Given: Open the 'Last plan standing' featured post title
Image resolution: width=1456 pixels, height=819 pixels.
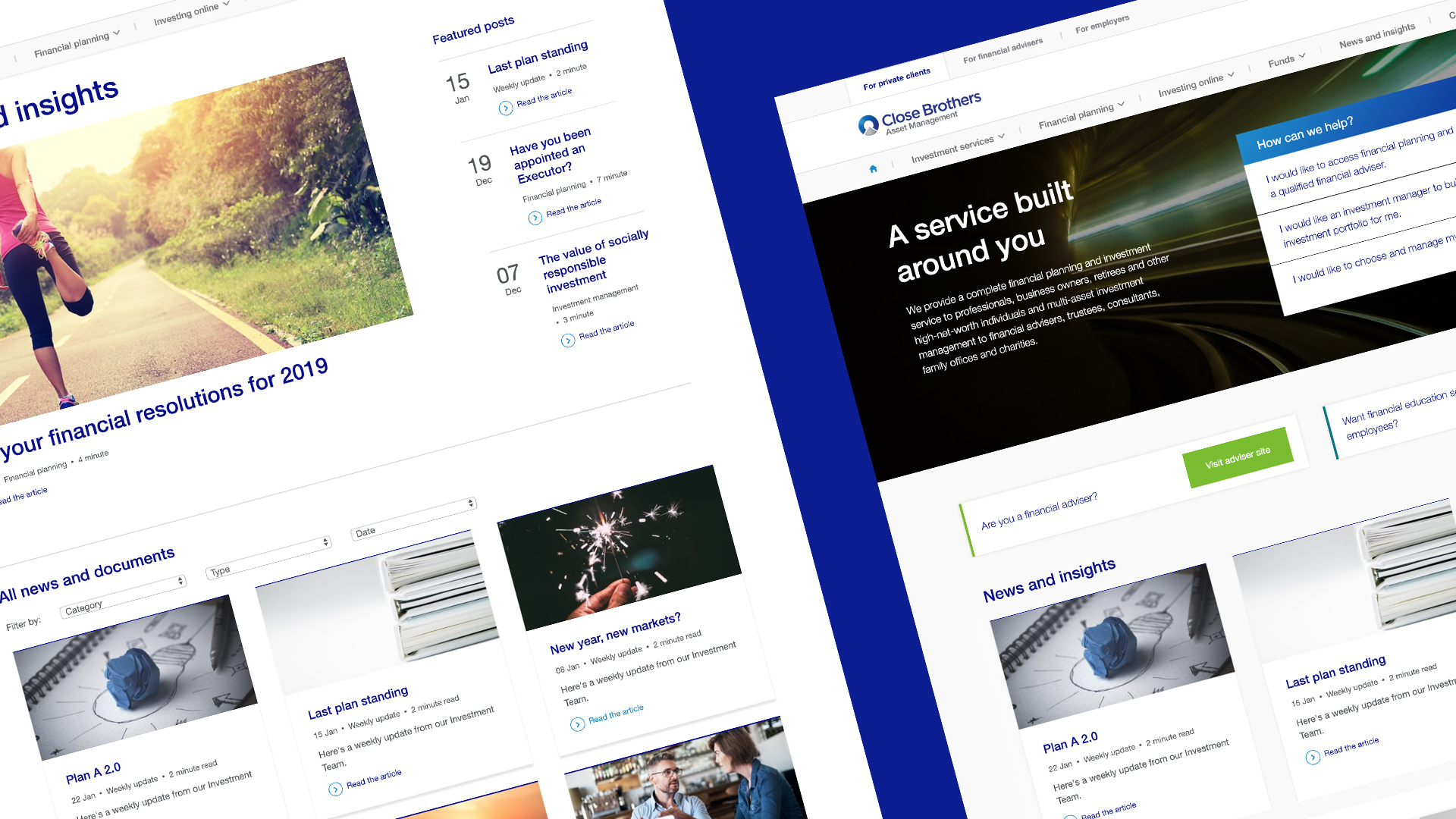Looking at the screenshot, I should [538, 57].
